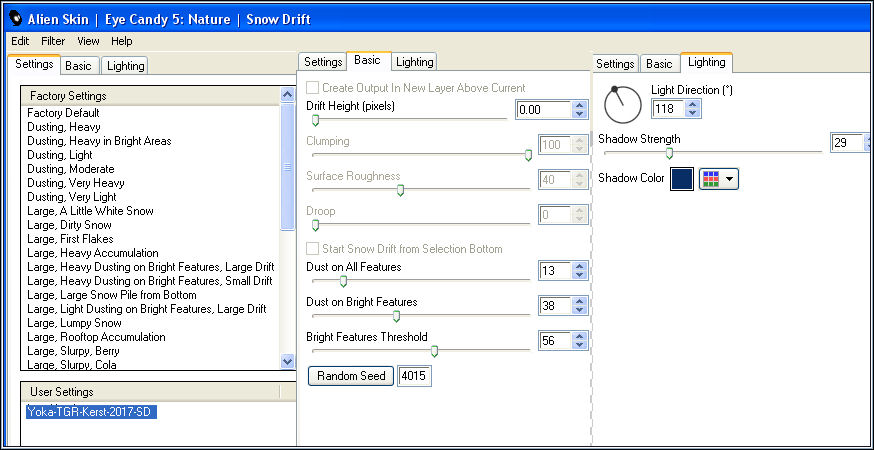874x450 pixels.
Task: Select the Factory Default preset
Action: click(x=64, y=113)
